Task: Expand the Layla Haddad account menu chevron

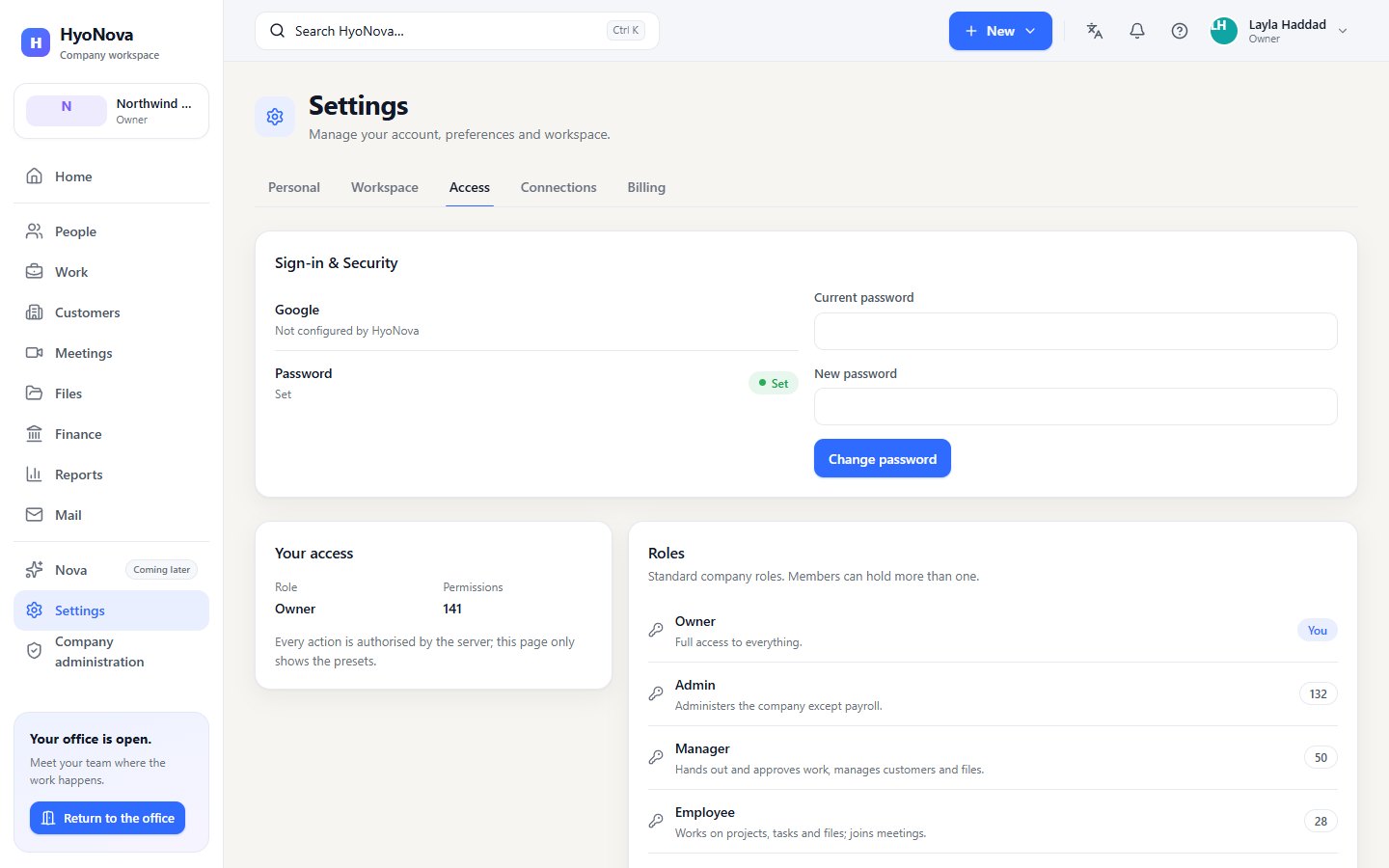Action: pos(1343,31)
